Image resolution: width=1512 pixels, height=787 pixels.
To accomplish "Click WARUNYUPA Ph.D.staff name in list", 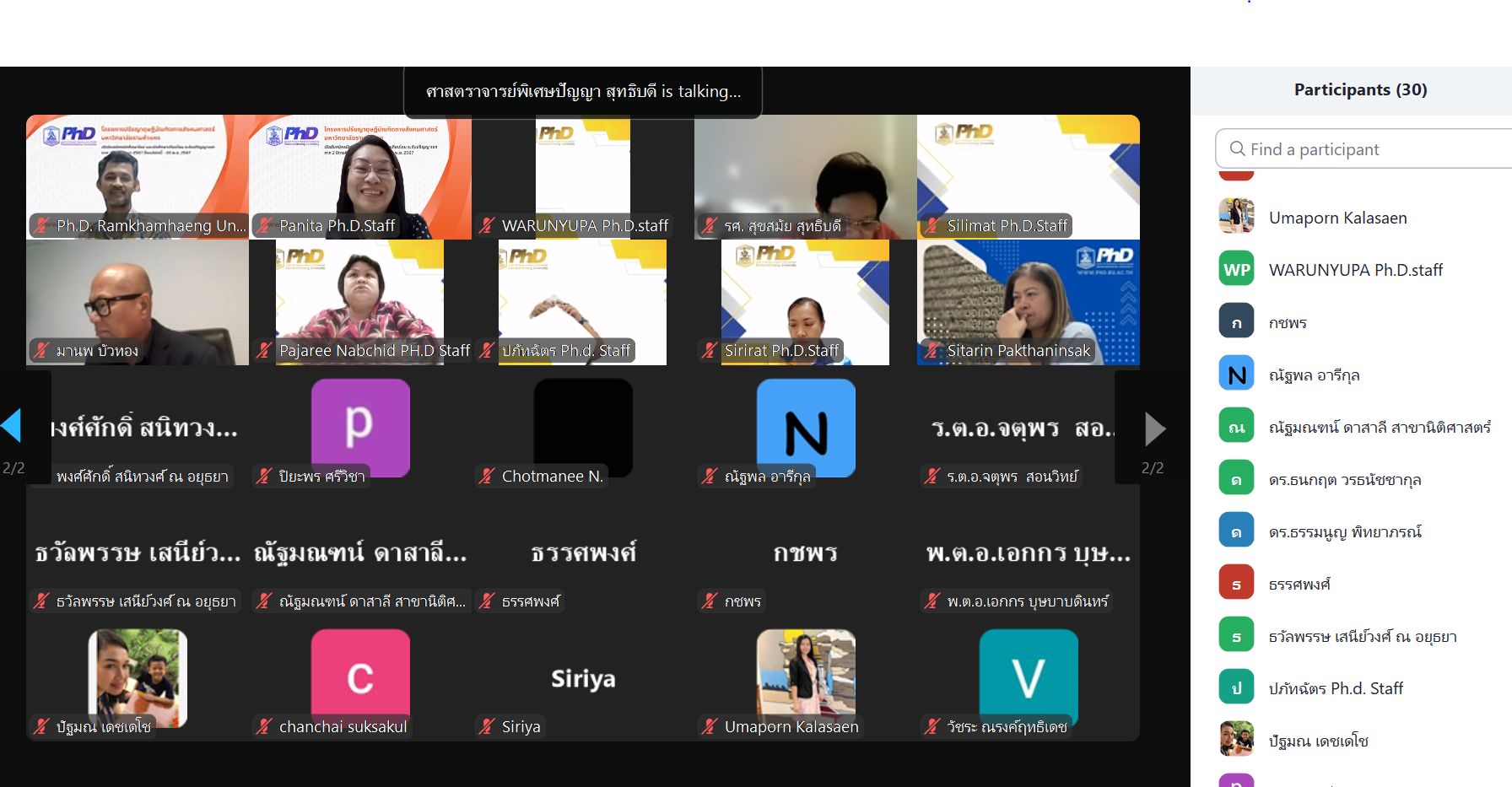I will (1355, 270).
